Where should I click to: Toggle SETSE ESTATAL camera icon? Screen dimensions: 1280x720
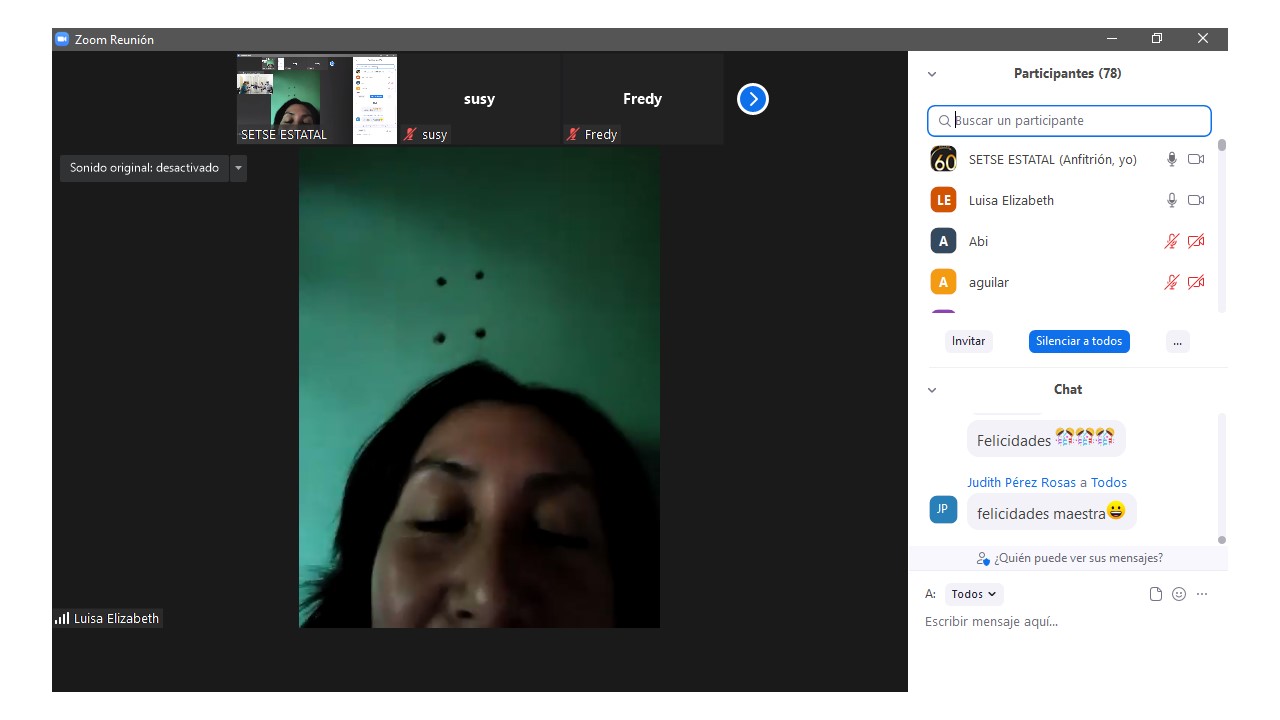pos(1196,159)
